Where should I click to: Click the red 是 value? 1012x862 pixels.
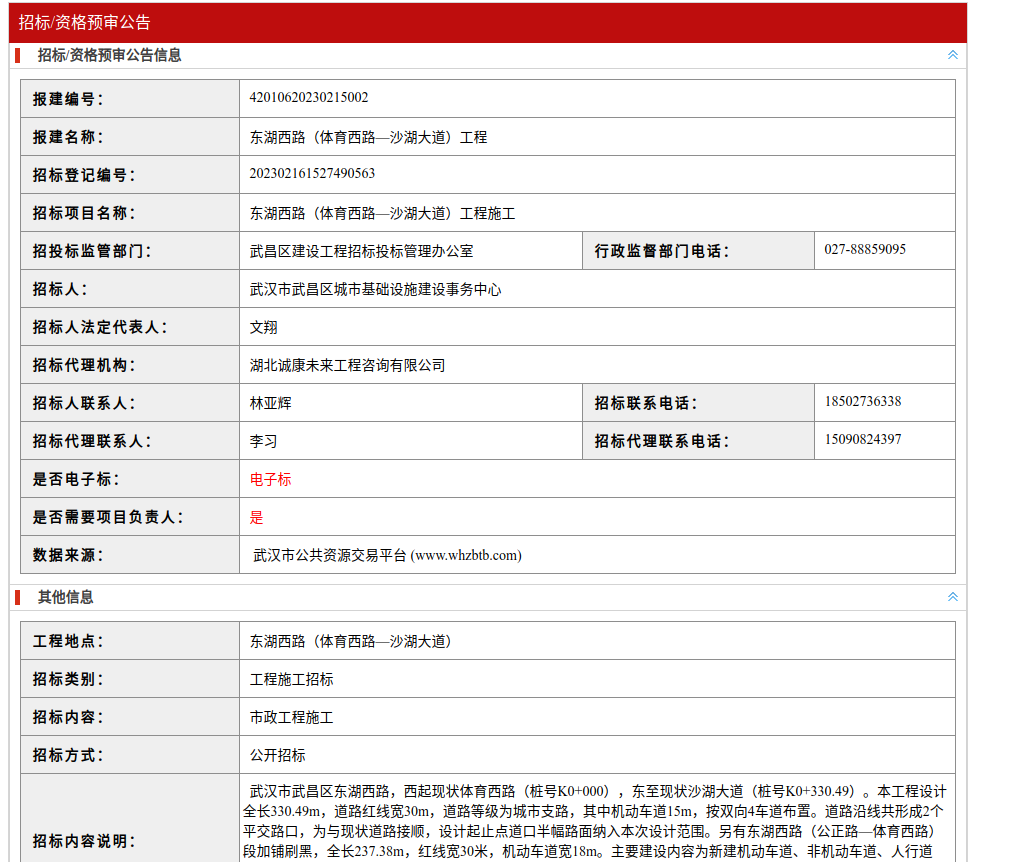pos(256,518)
